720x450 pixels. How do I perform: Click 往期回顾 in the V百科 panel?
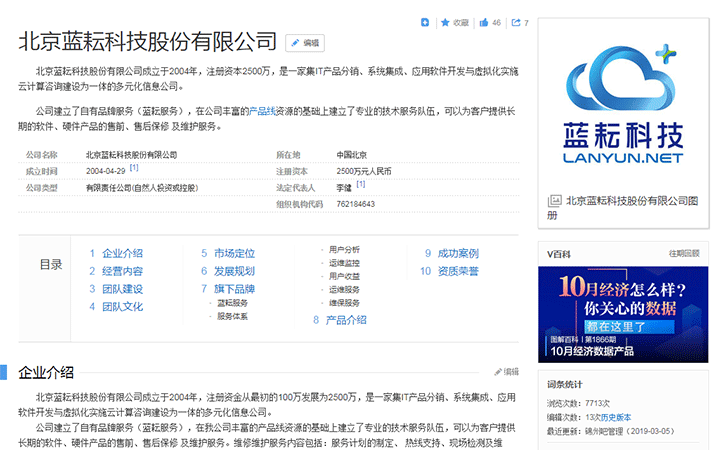[x=684, y=253]
